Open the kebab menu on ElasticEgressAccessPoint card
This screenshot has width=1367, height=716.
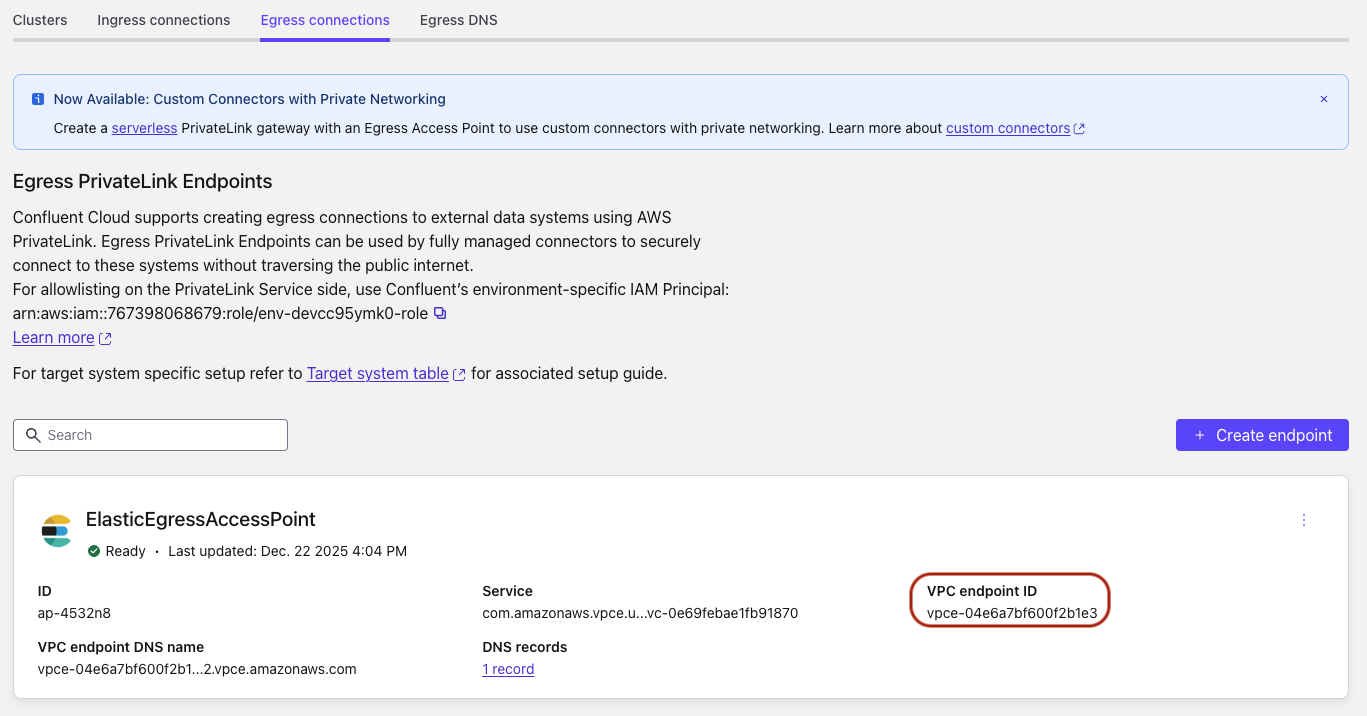tap(1303, 520)
